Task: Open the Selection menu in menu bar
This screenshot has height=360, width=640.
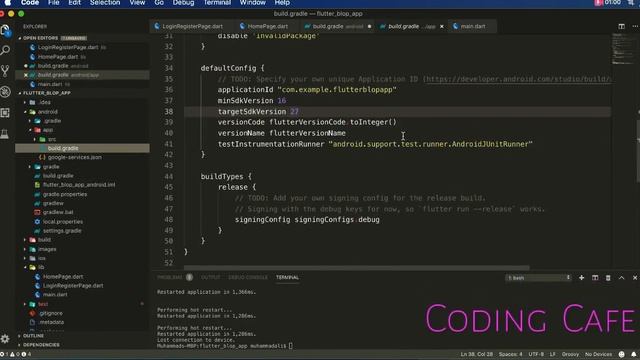Action: click(x=105, y=3)
